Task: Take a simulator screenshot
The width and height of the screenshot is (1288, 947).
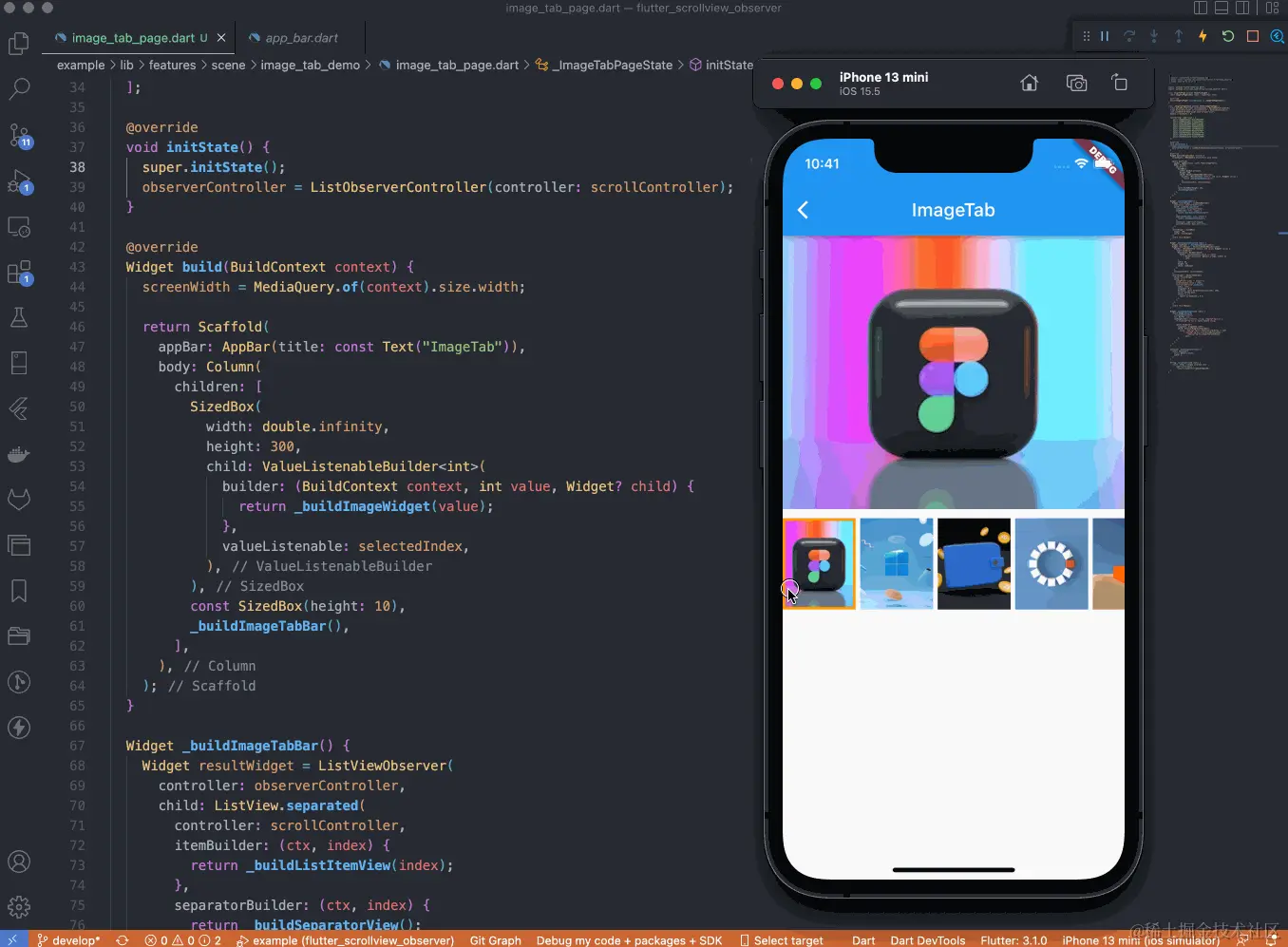Action: tap(1076, 84)
